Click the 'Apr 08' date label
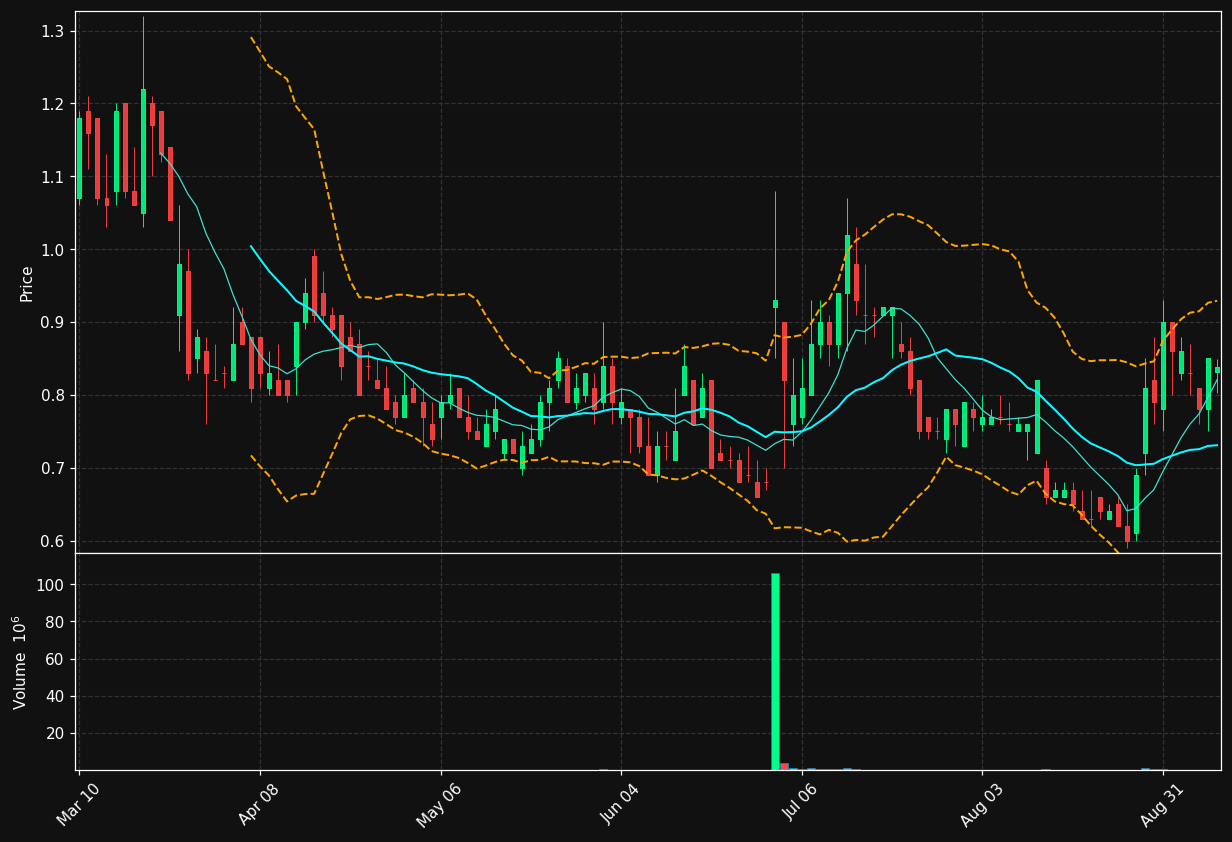1232x842 pixels. click(x=258, y=804)
